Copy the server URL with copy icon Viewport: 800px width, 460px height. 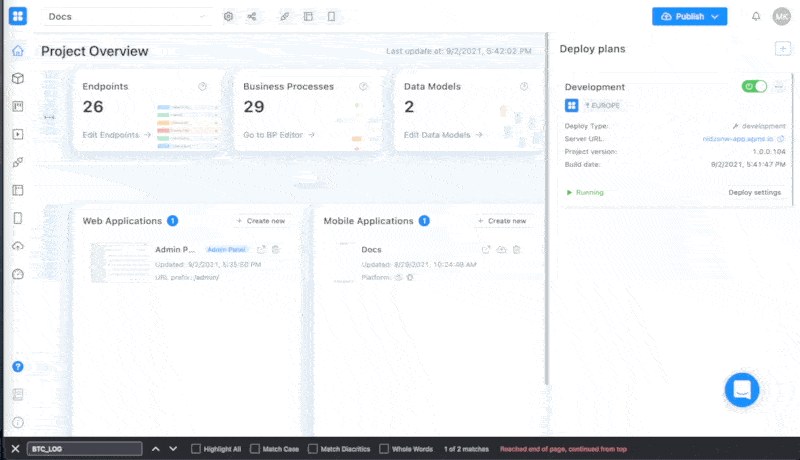click(781, 139)
